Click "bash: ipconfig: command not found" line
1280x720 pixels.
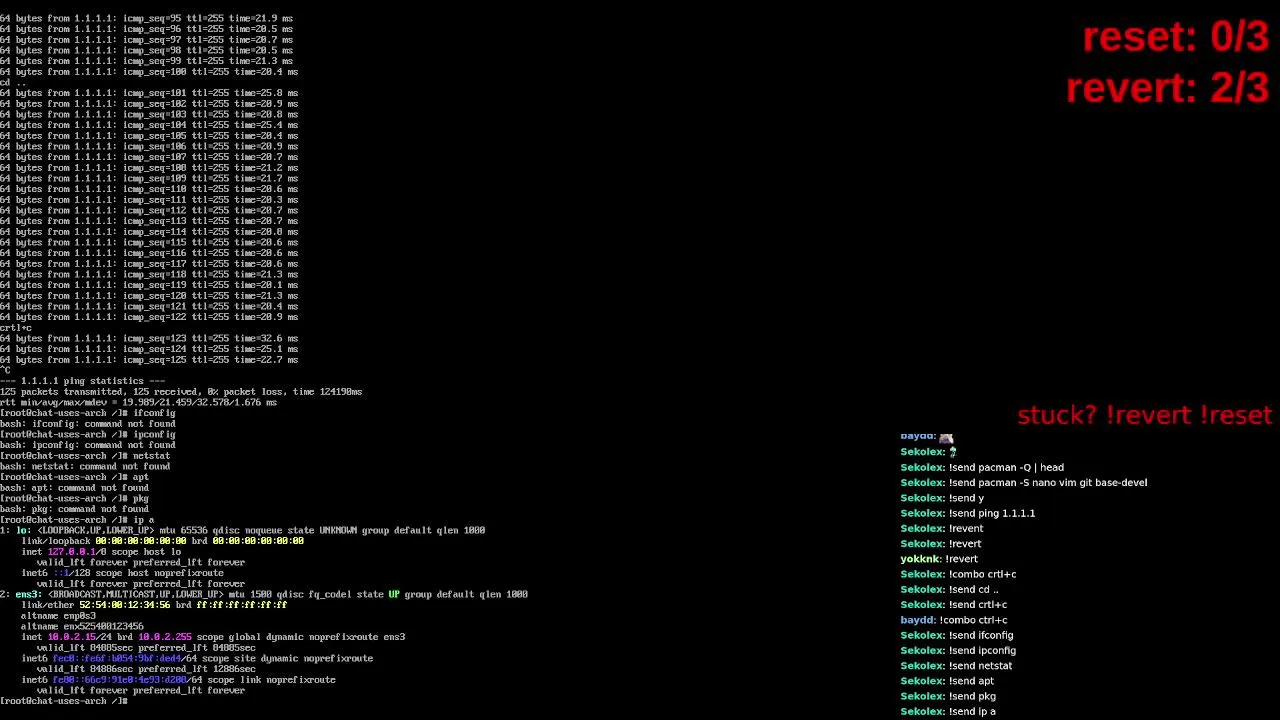(x=88, y=445)
